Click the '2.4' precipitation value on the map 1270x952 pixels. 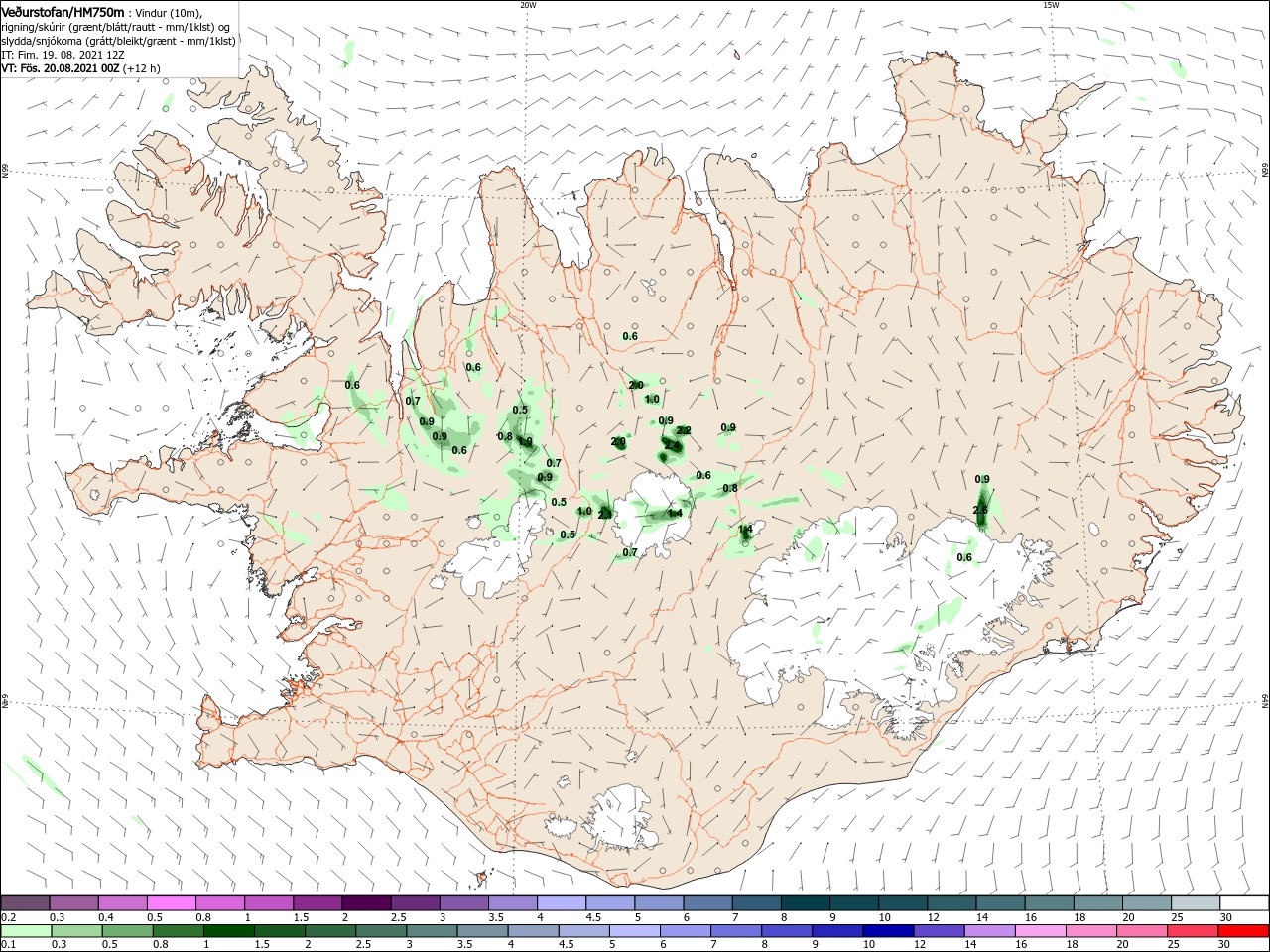672,446
